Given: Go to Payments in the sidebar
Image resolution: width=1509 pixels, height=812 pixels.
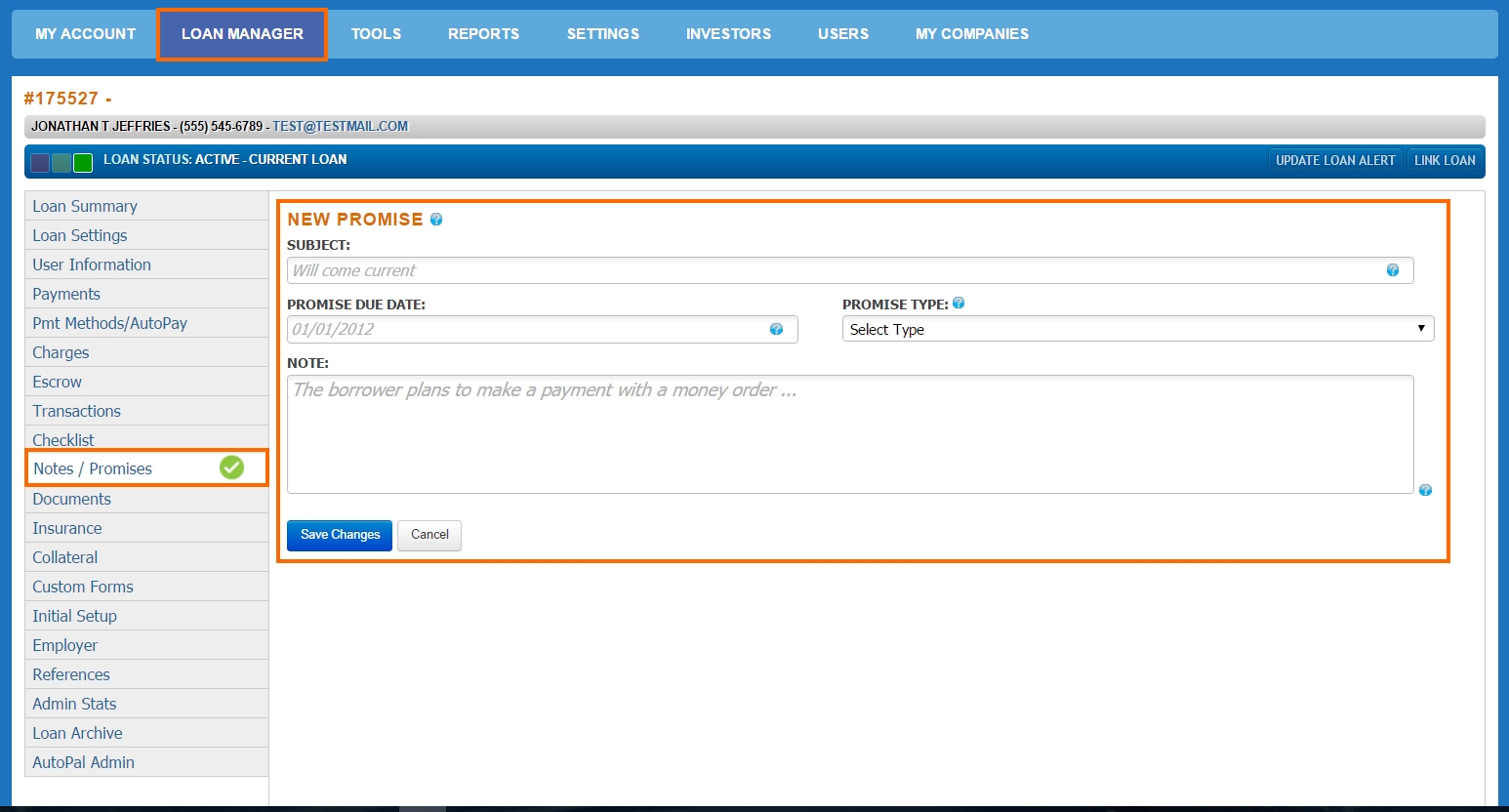Looking at the screenshot, I should [x=146, y=294].
